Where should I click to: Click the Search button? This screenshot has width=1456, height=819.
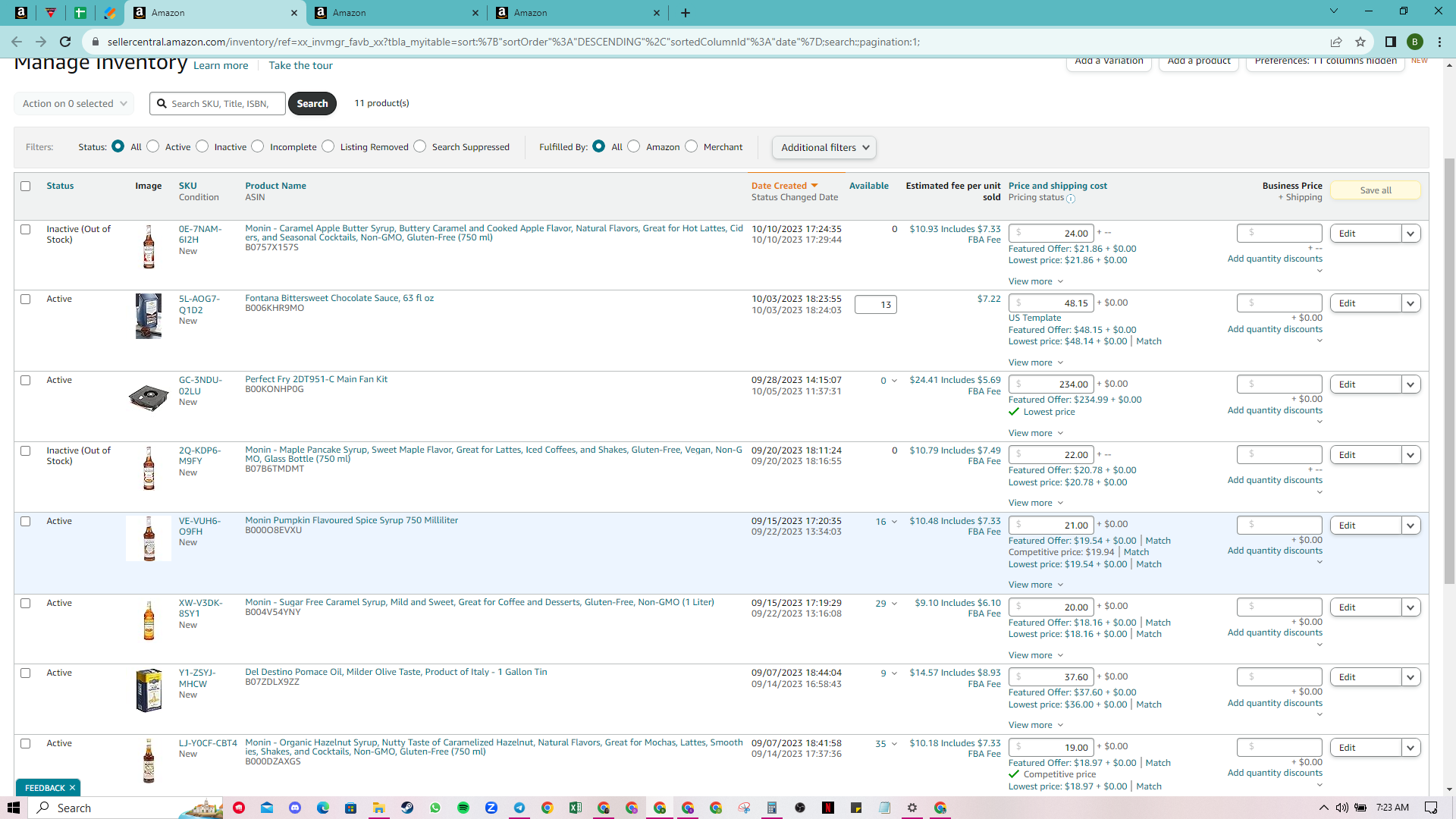[x=312, y=103]
